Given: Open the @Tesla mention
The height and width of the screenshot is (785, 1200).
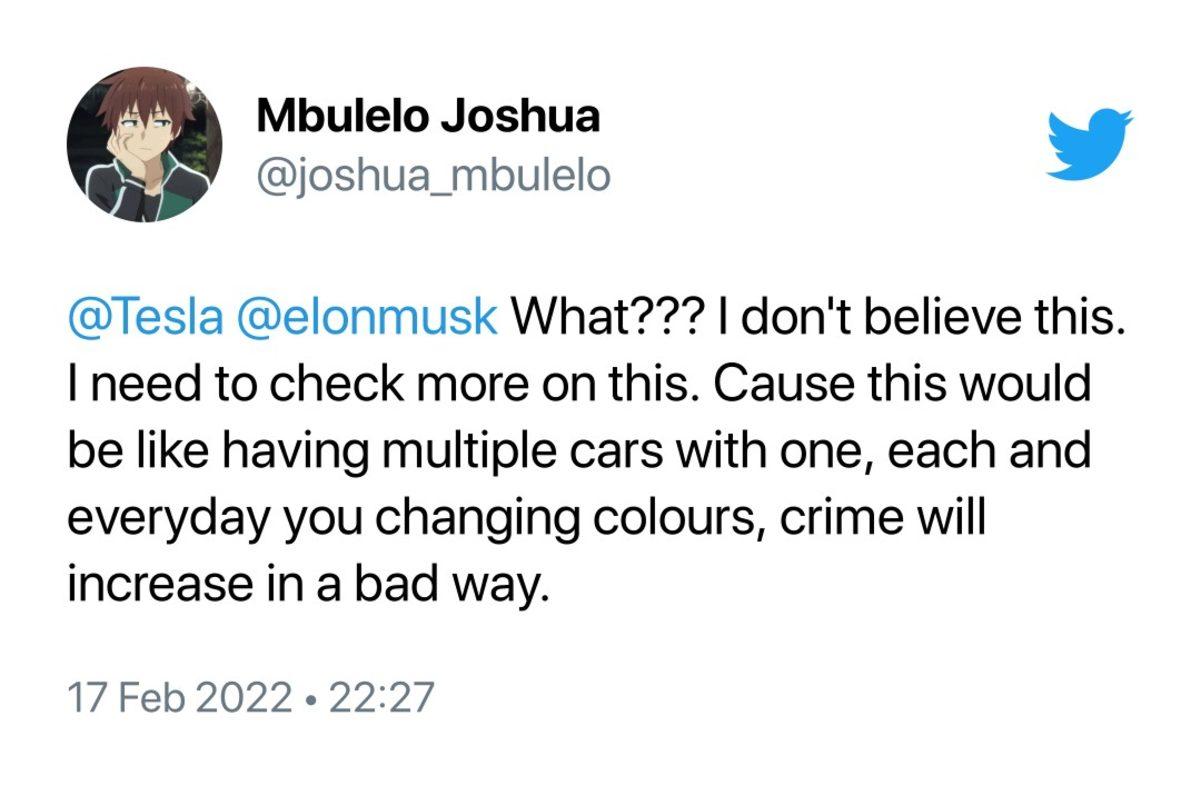Looking at the screenshot, I should point(143,317).
